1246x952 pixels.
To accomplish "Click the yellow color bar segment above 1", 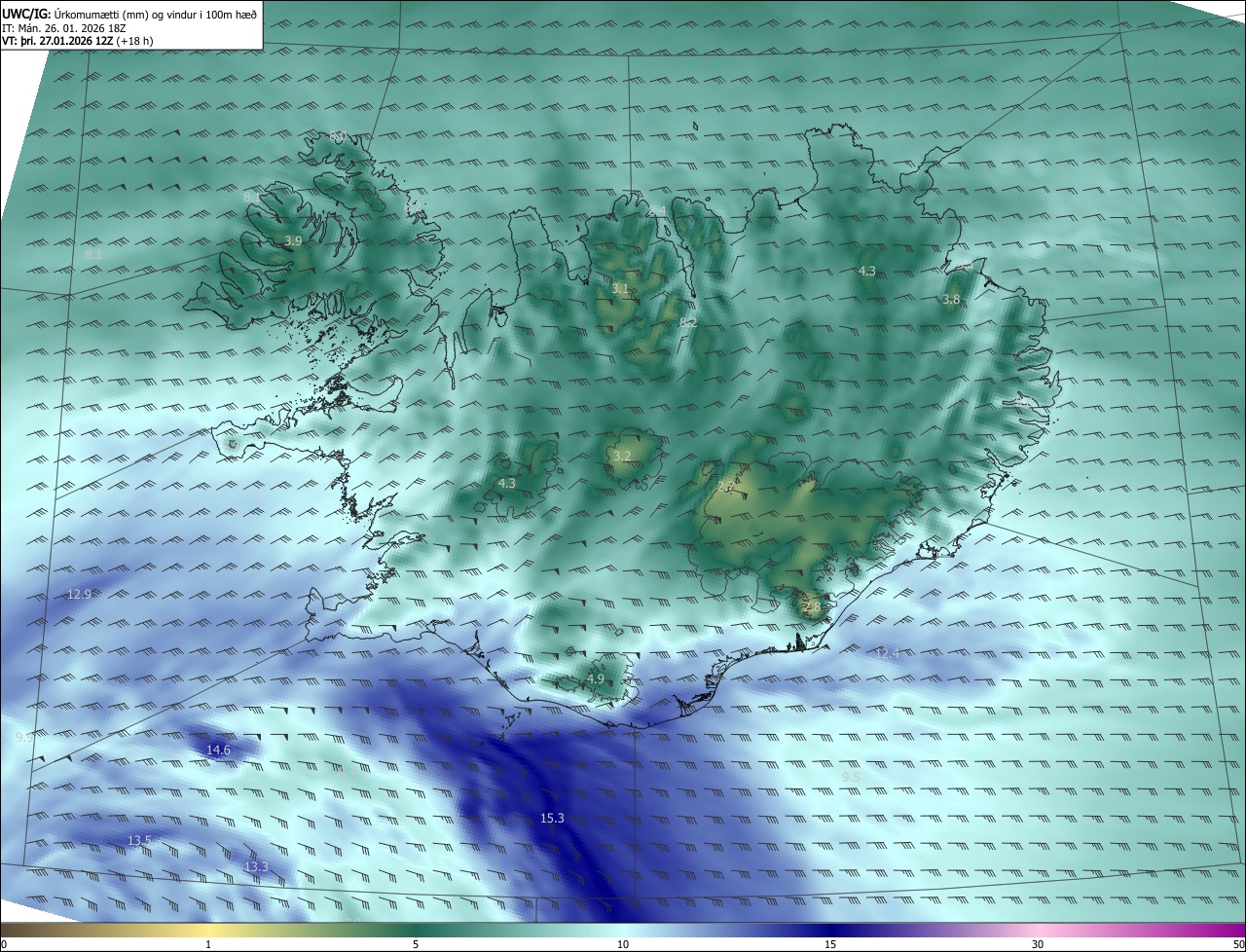I will tap(208, 930).
